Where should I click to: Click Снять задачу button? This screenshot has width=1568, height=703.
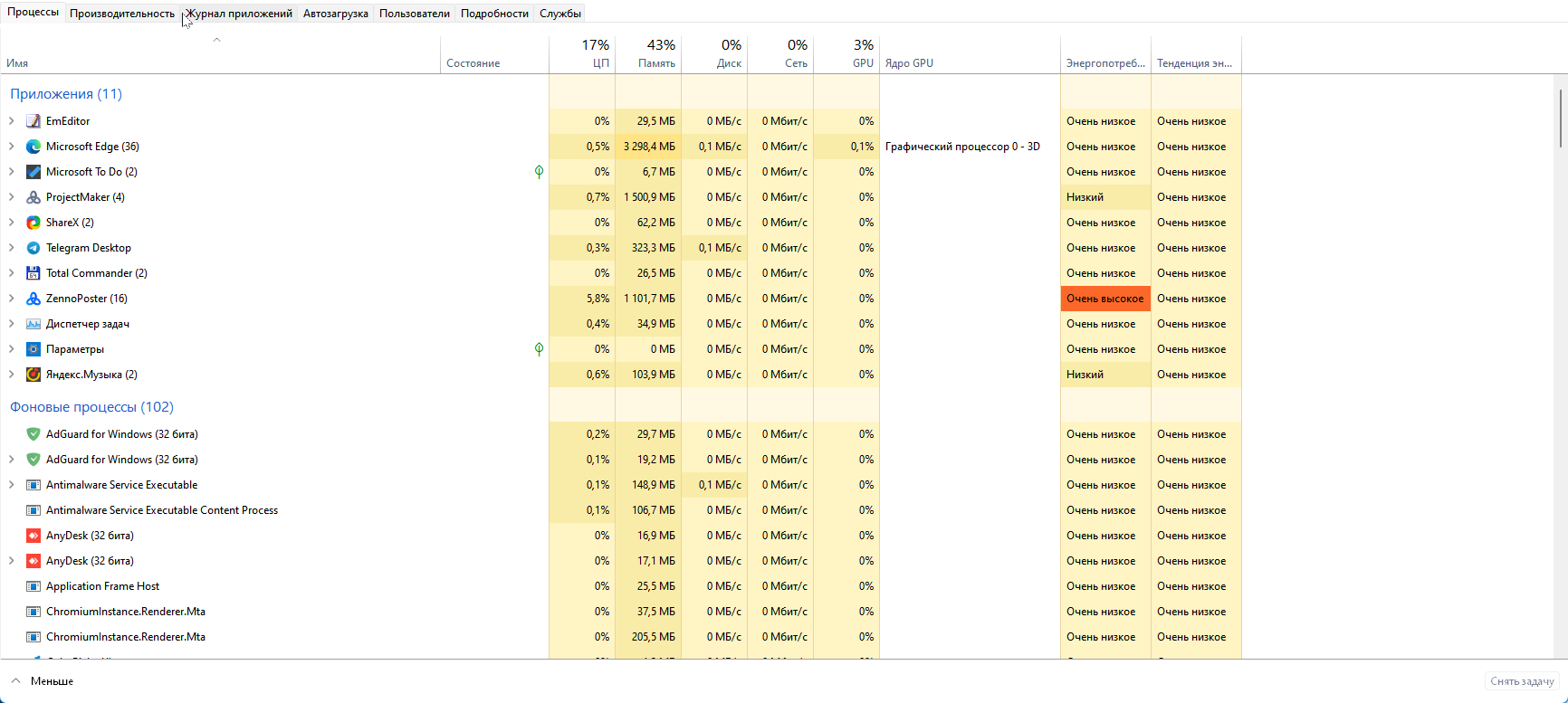(x=1522, y=681)
